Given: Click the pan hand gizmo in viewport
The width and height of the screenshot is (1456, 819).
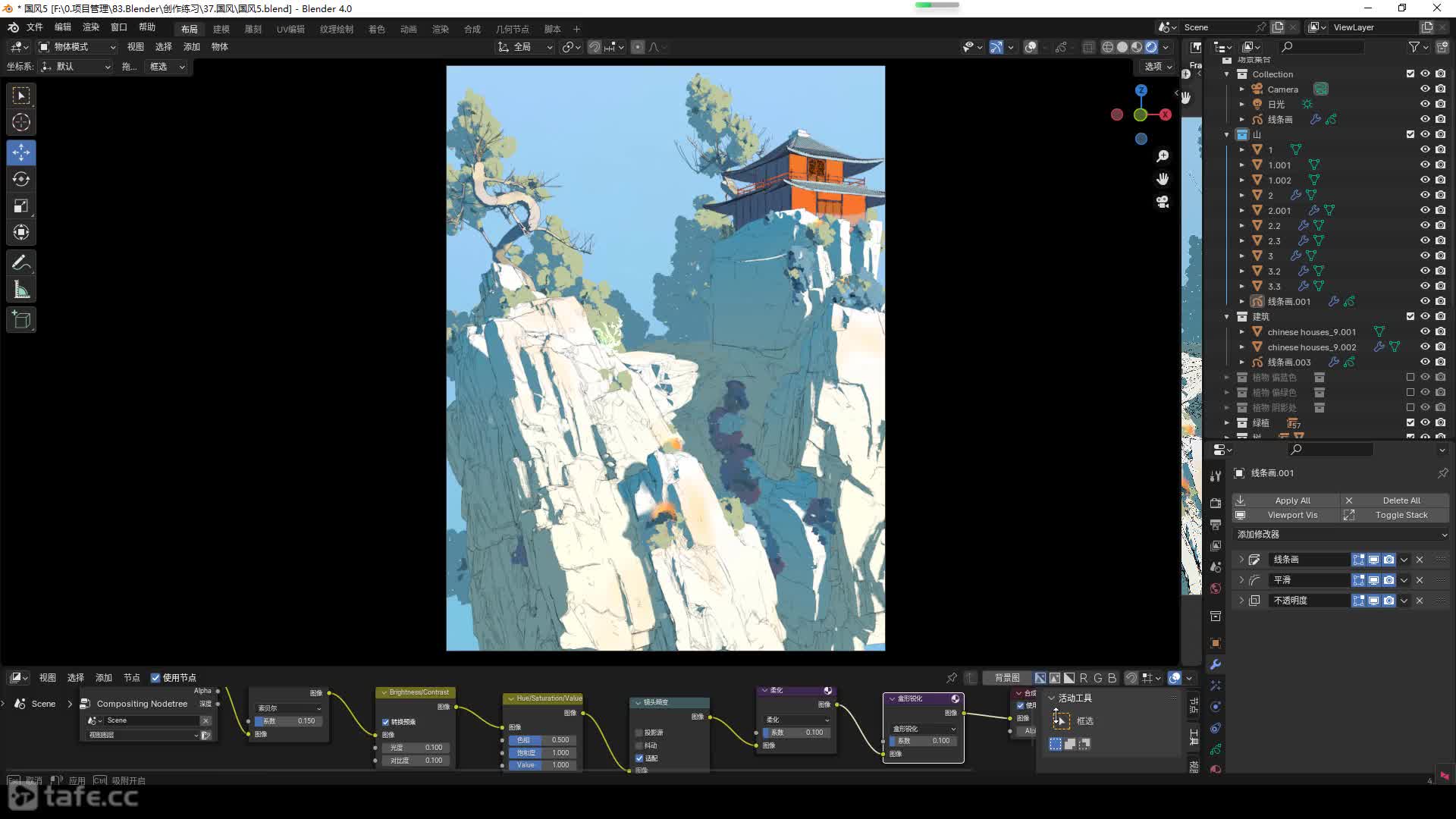Looking at the screenshot, I should point(1163,179).
